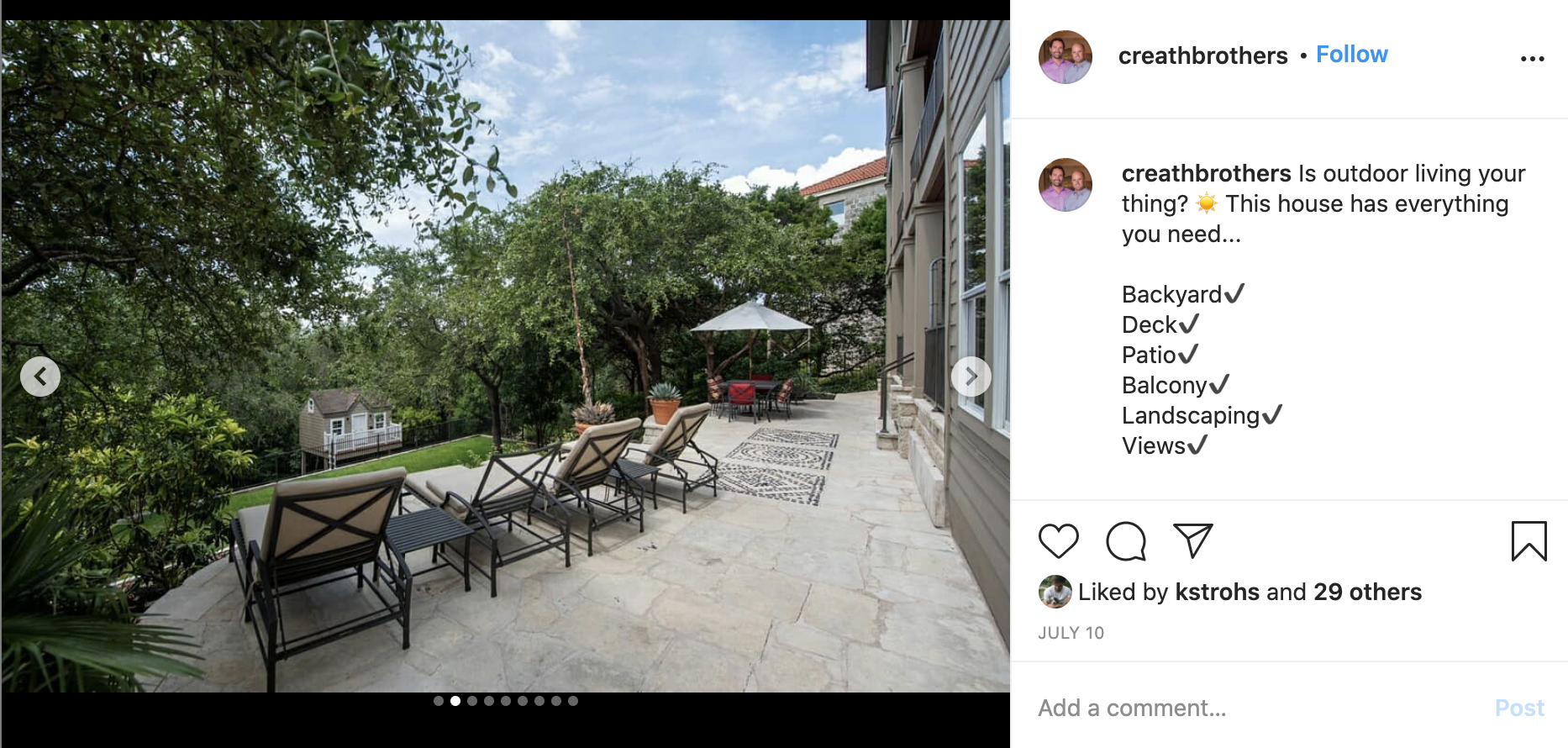1568x748 pixels.
Task: Jump to the first carousel dot
Action: tap(439, 701)
